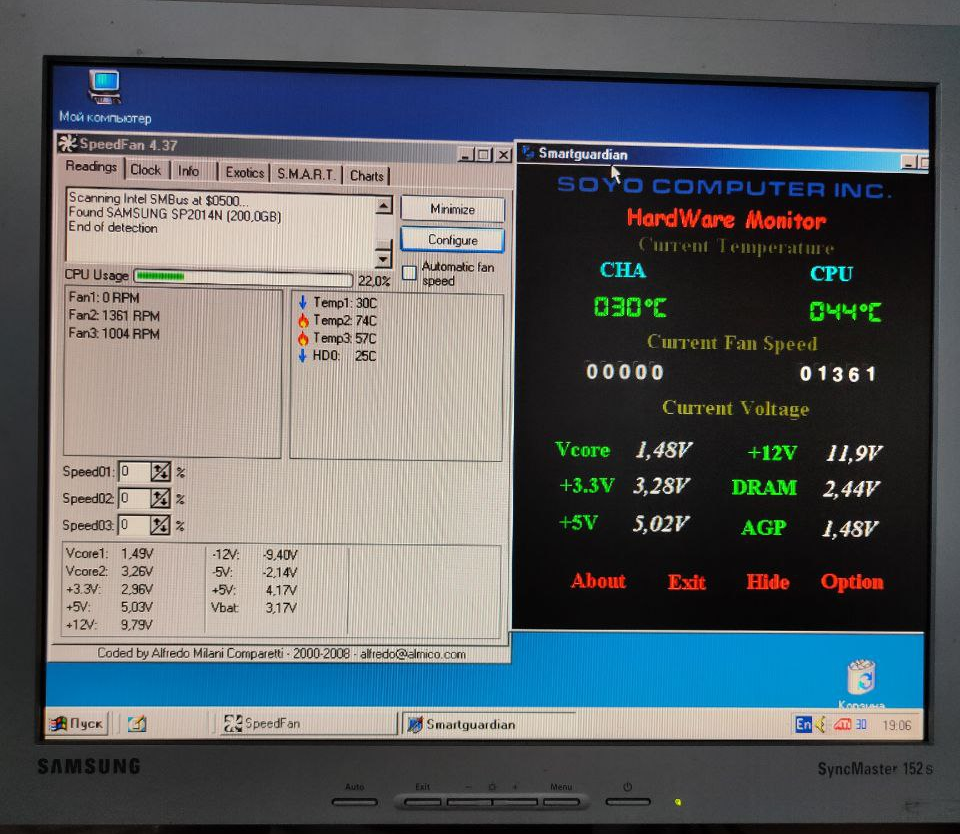This screenshot has width=960, height=834.
Task: Select SpeedFan taskbar button
Action: coord(309,723)
